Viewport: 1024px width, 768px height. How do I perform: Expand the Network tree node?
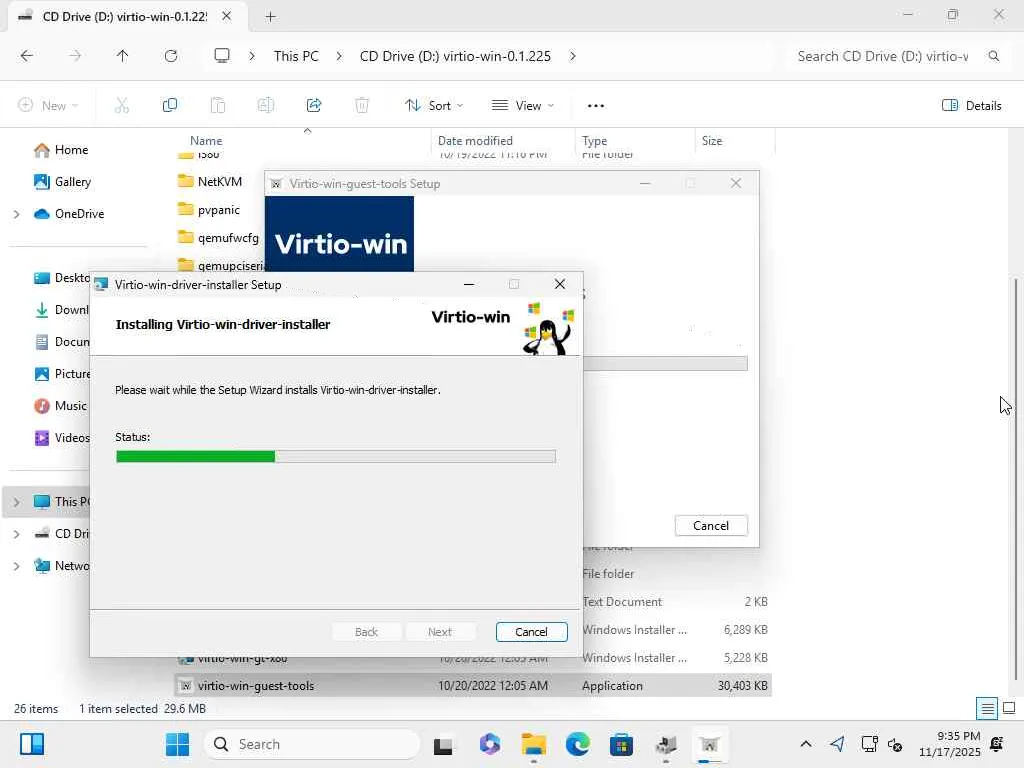[17, 566]
